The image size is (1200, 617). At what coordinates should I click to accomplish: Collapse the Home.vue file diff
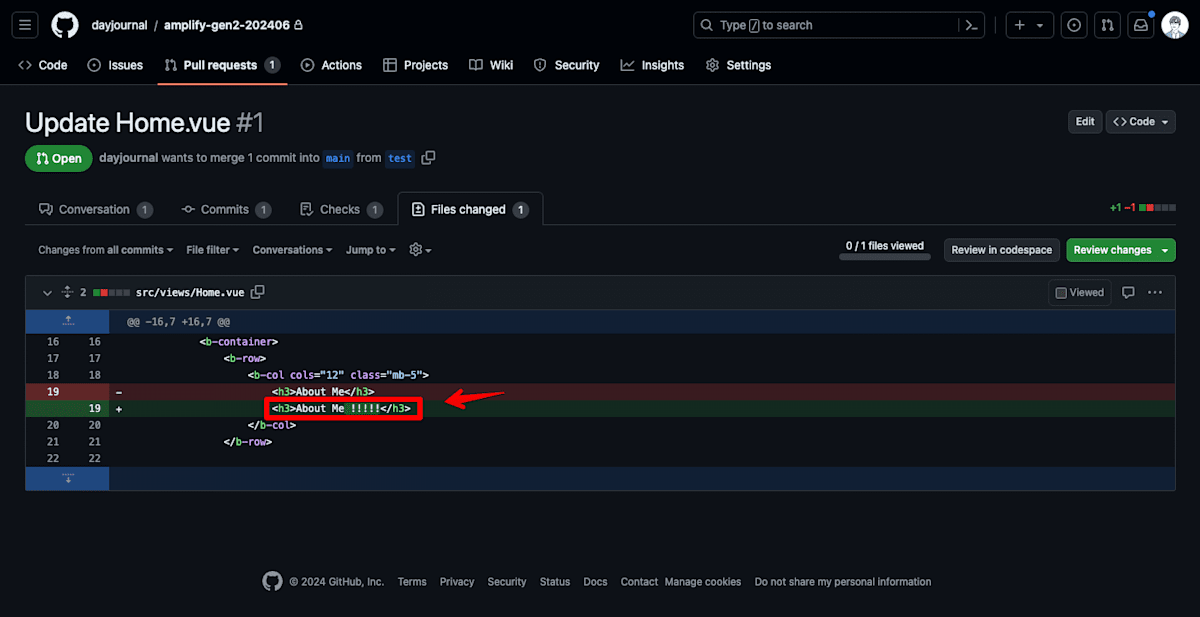(47, 292)
